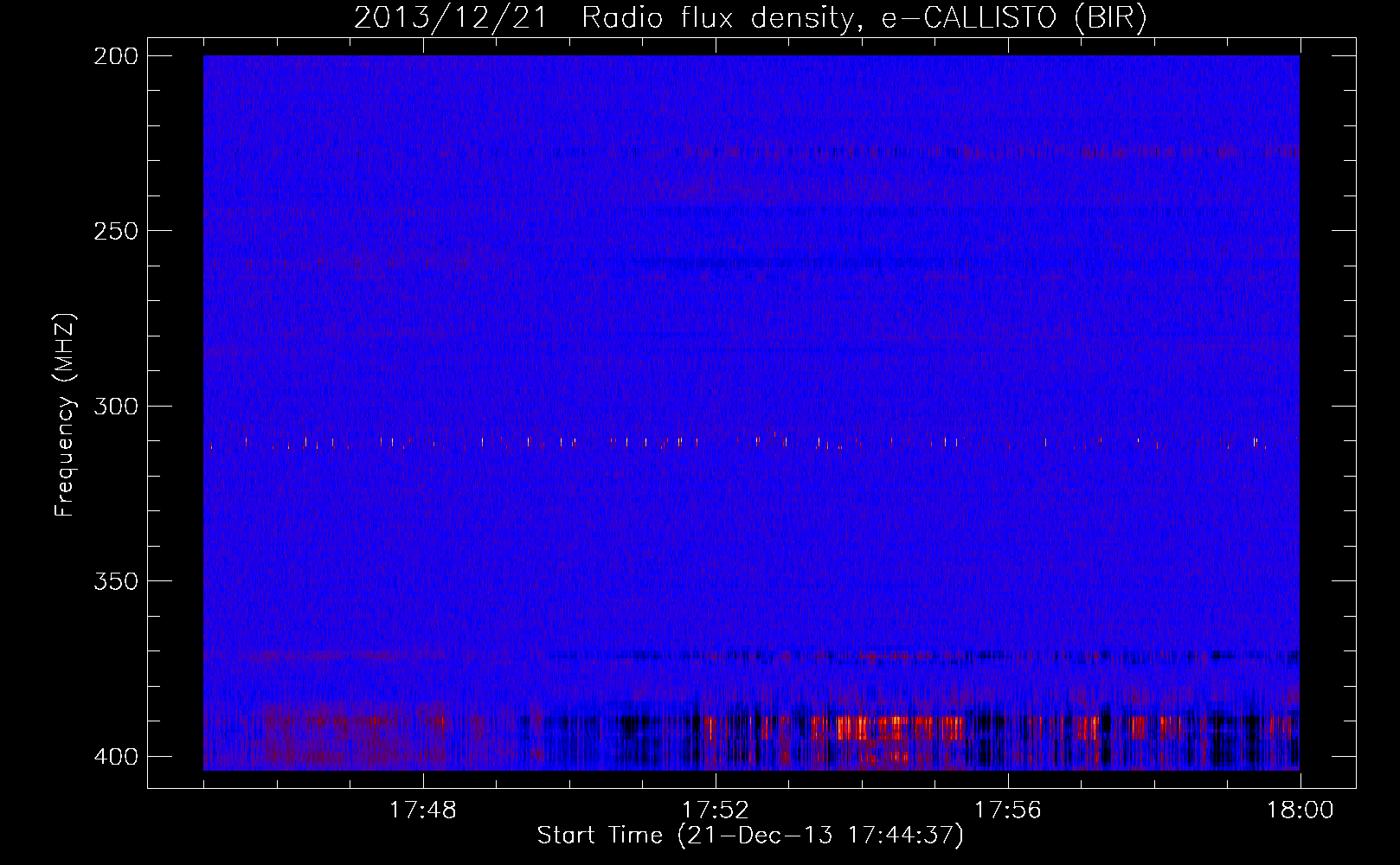Click the 17:52 time tick label
Screen dimensions: 1400x865
(715, 811)
